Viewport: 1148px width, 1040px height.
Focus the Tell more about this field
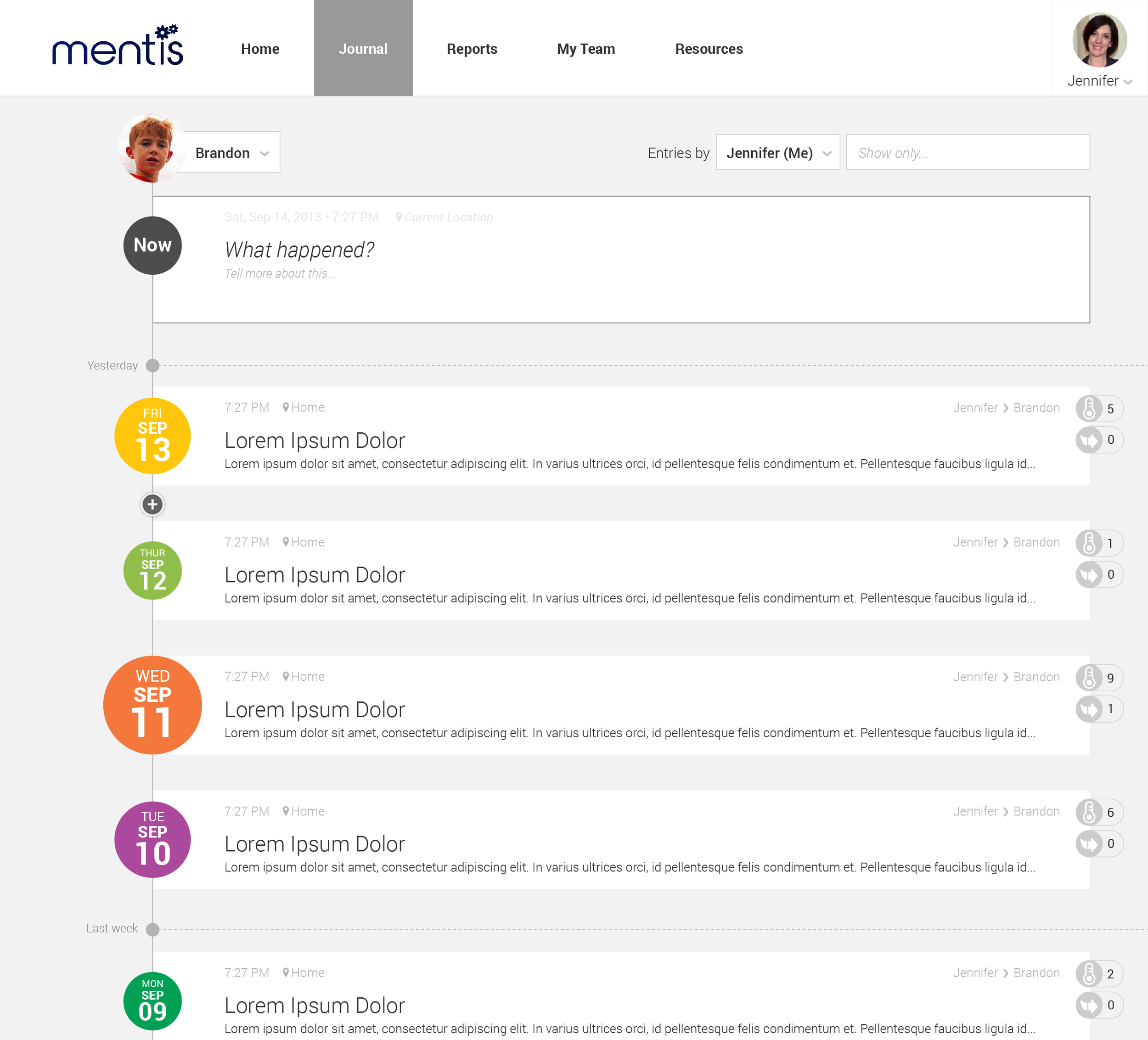click(280, 273)
